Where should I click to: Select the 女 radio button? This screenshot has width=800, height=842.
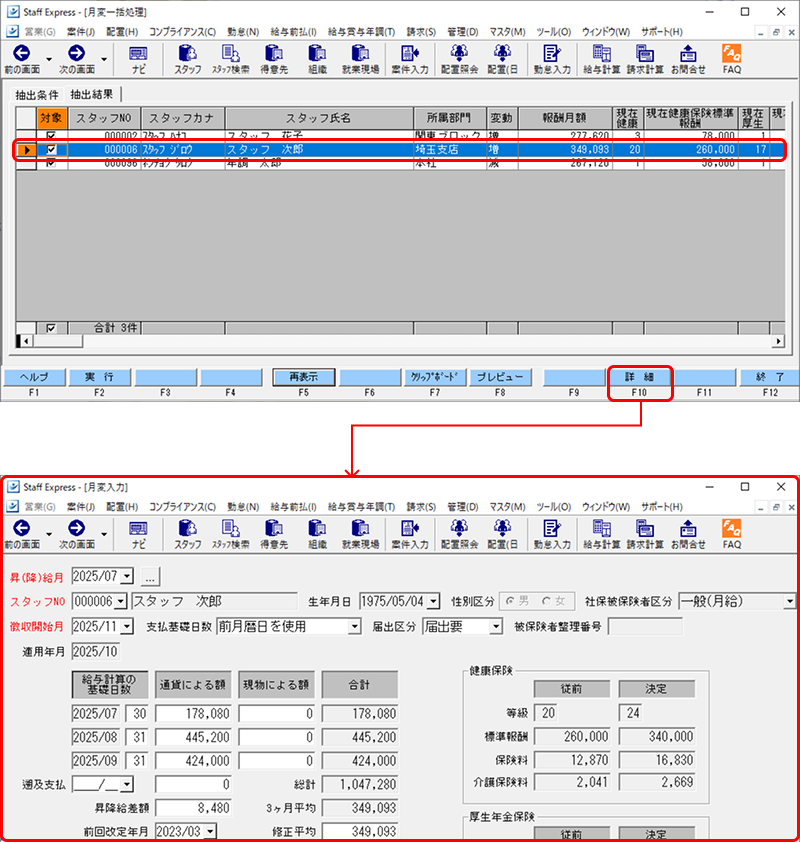(x=546, y=601)
